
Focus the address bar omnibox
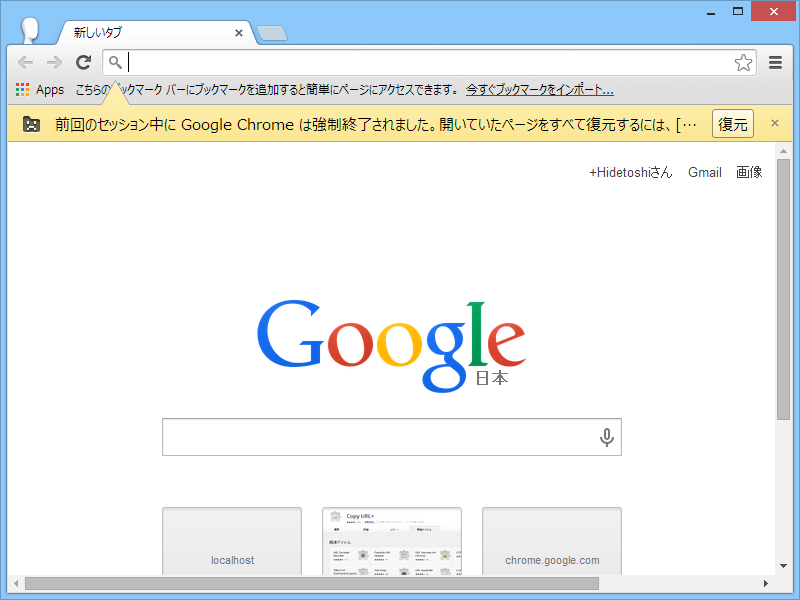429,63
